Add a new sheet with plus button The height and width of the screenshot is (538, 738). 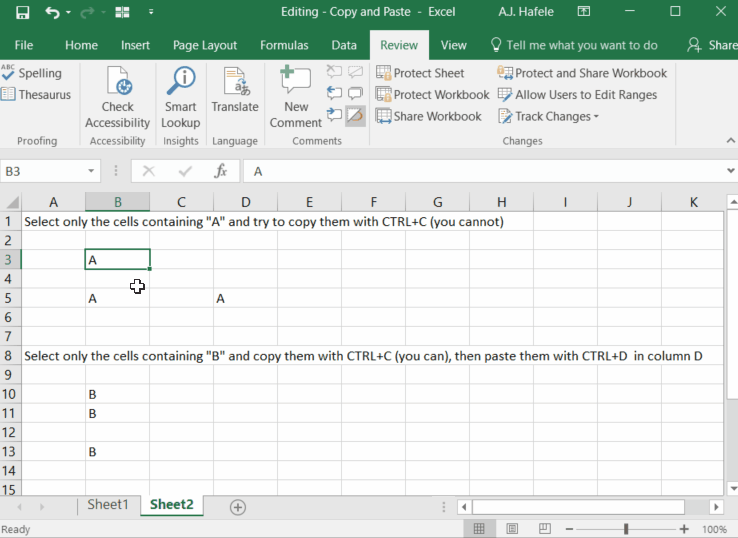point(238,507)
